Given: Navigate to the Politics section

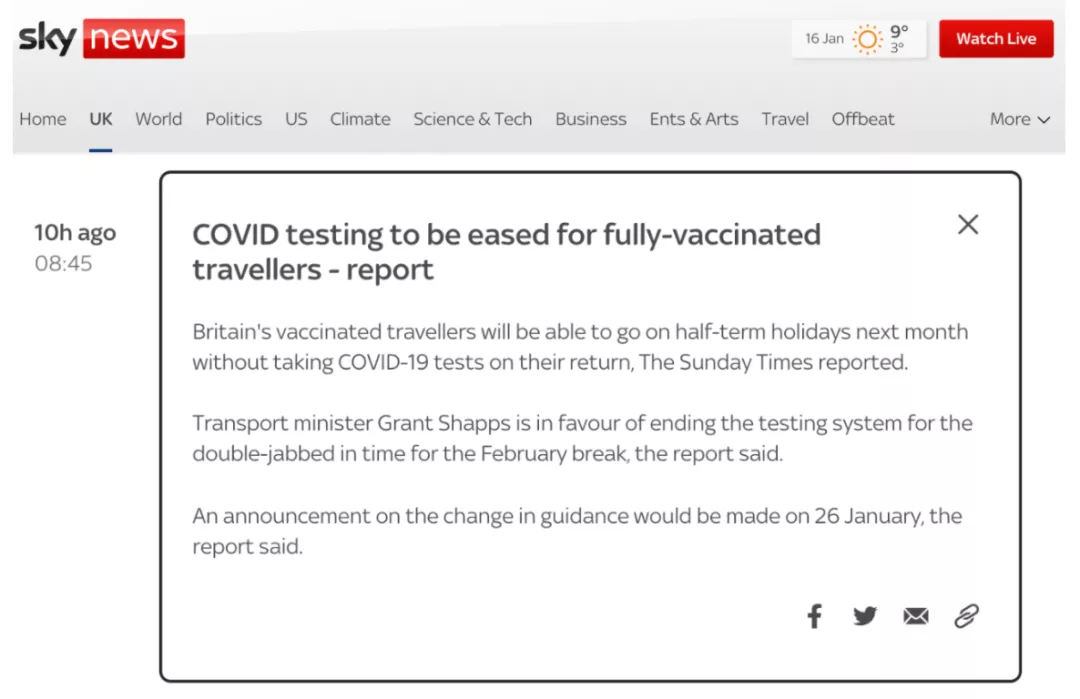Looking at the screenshot, I should click(x=233, y=119).
